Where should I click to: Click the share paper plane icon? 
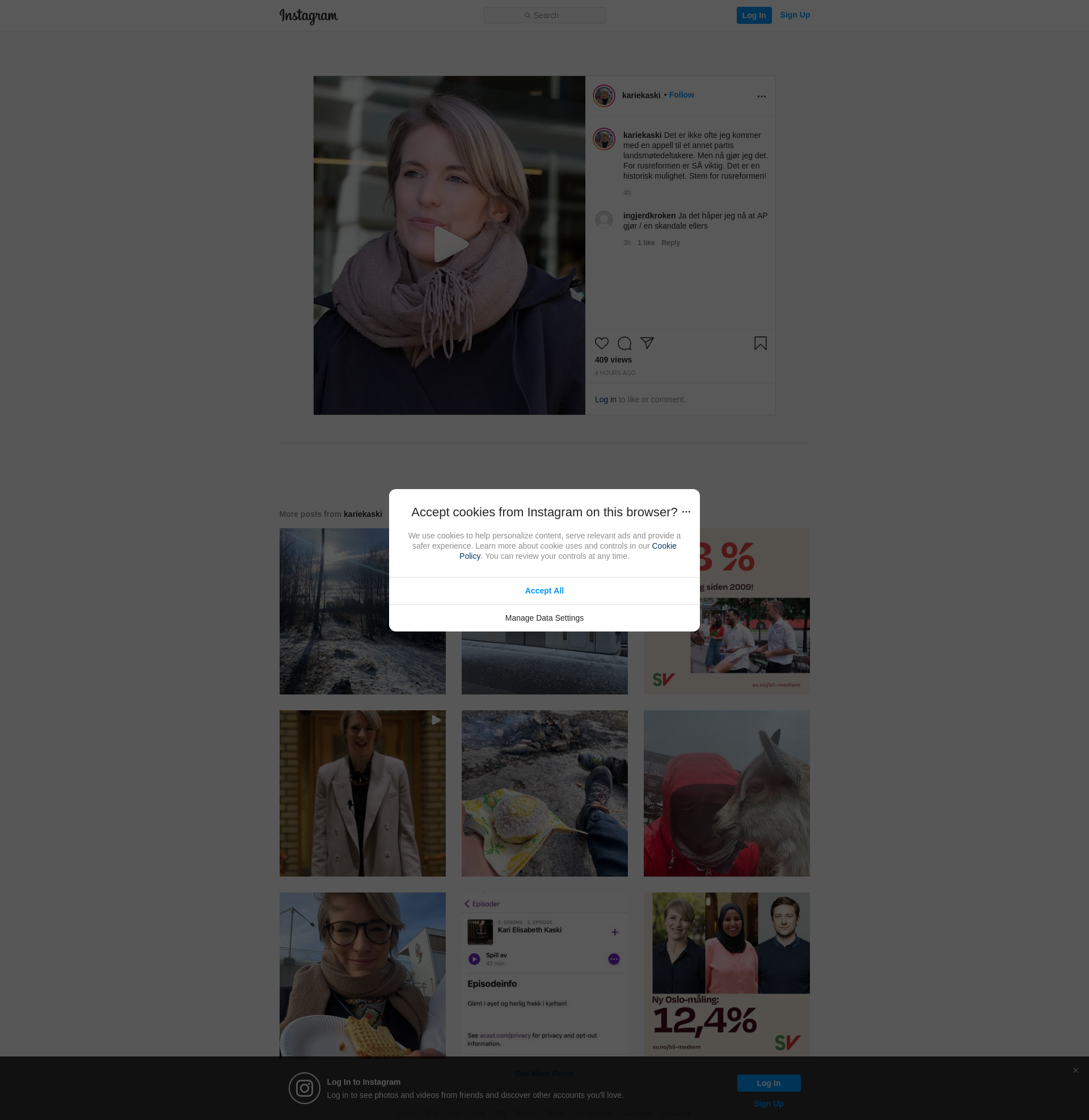point(647,343)
